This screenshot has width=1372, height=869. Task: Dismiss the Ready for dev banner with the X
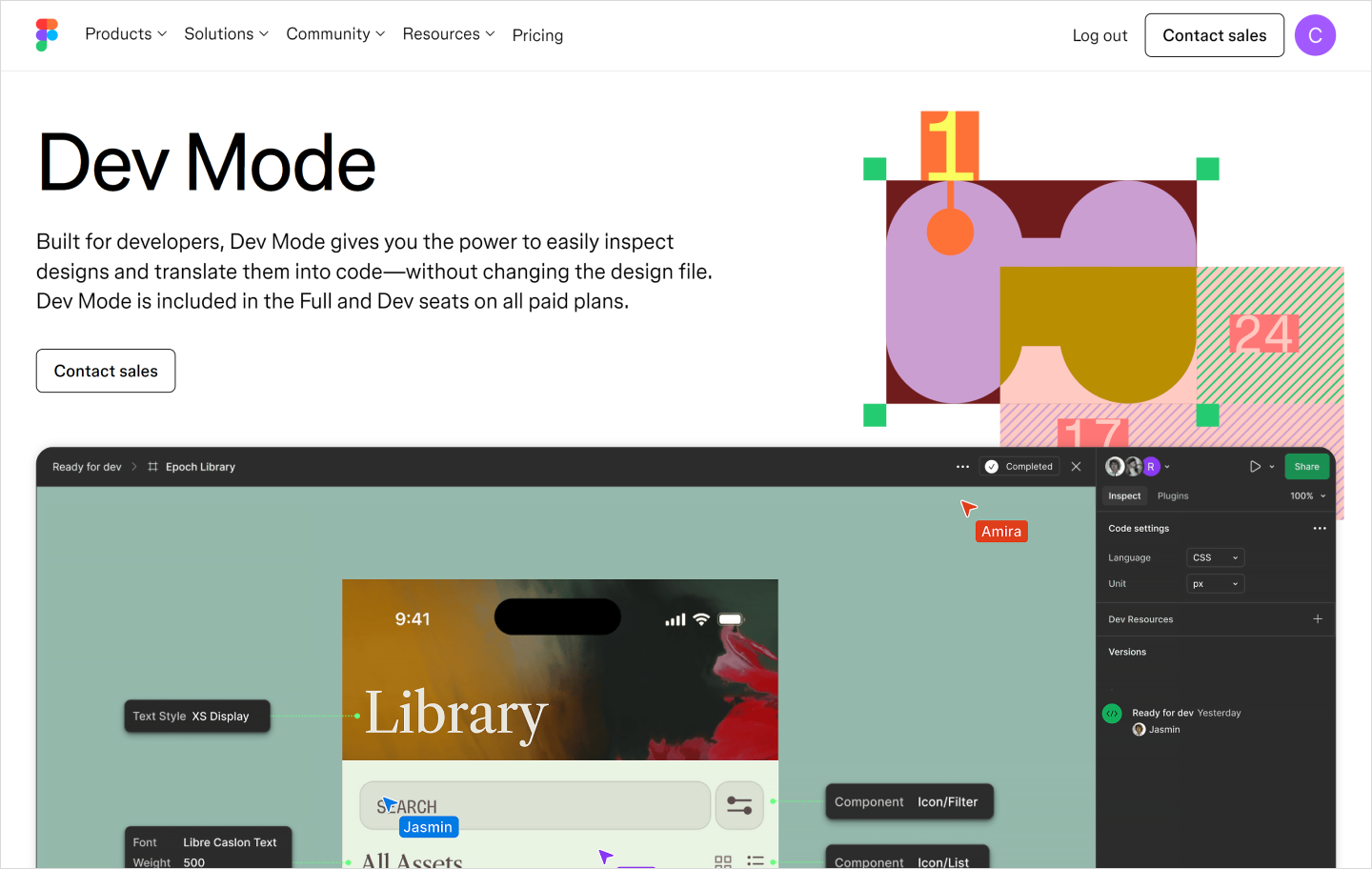click(1077, 466)
